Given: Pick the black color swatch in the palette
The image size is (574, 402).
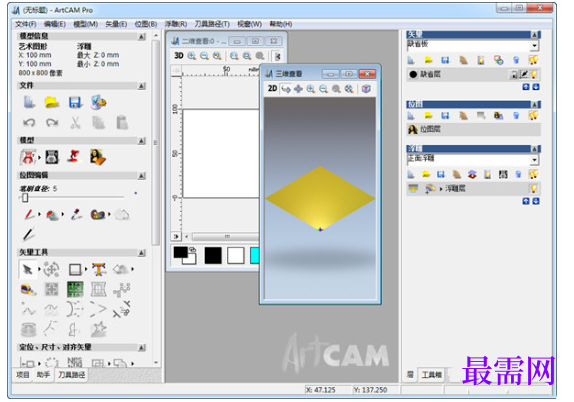Looking at the screenshot, I should [213, 256].
